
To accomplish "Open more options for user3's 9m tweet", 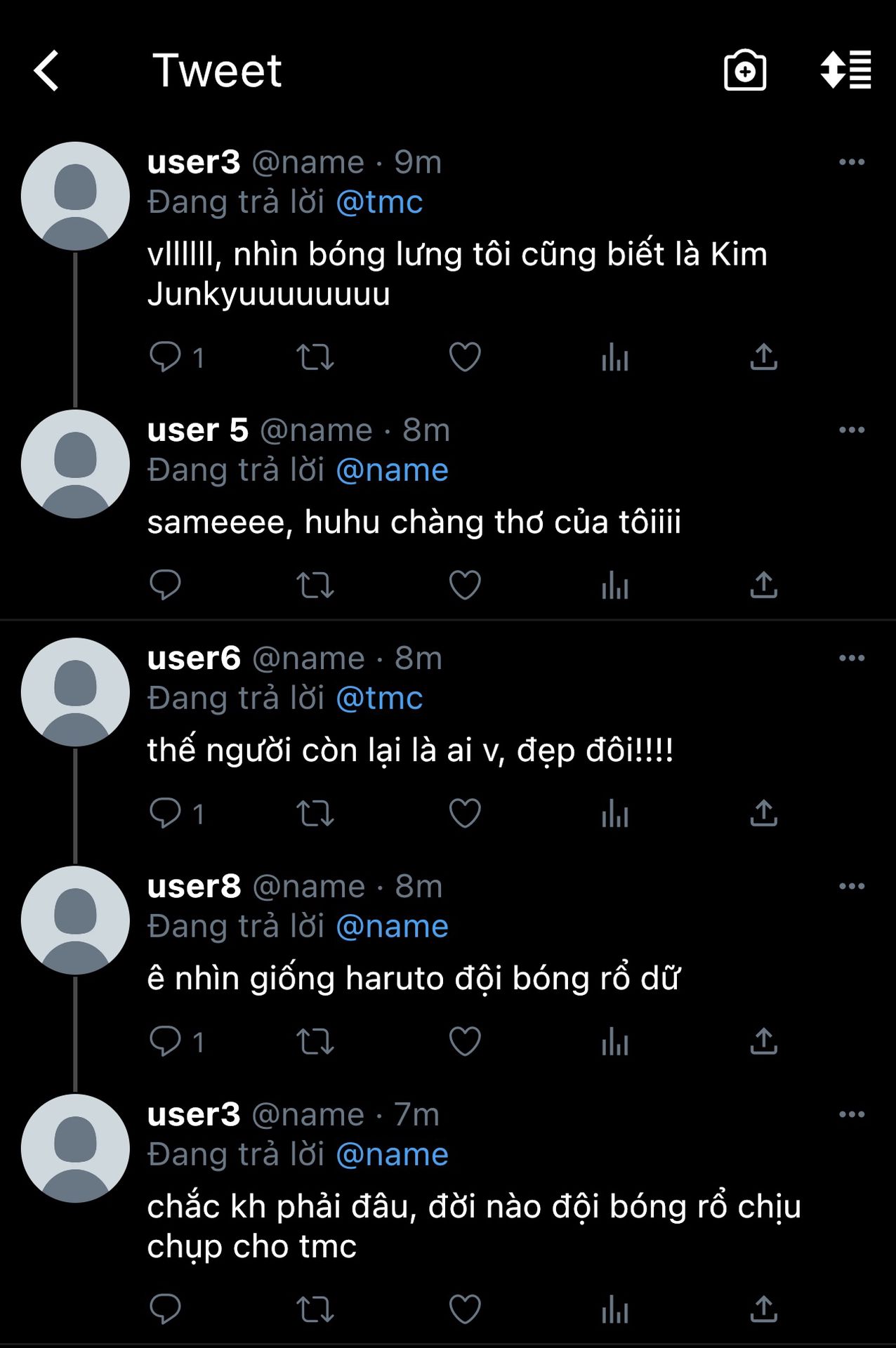I will point(851,162).
